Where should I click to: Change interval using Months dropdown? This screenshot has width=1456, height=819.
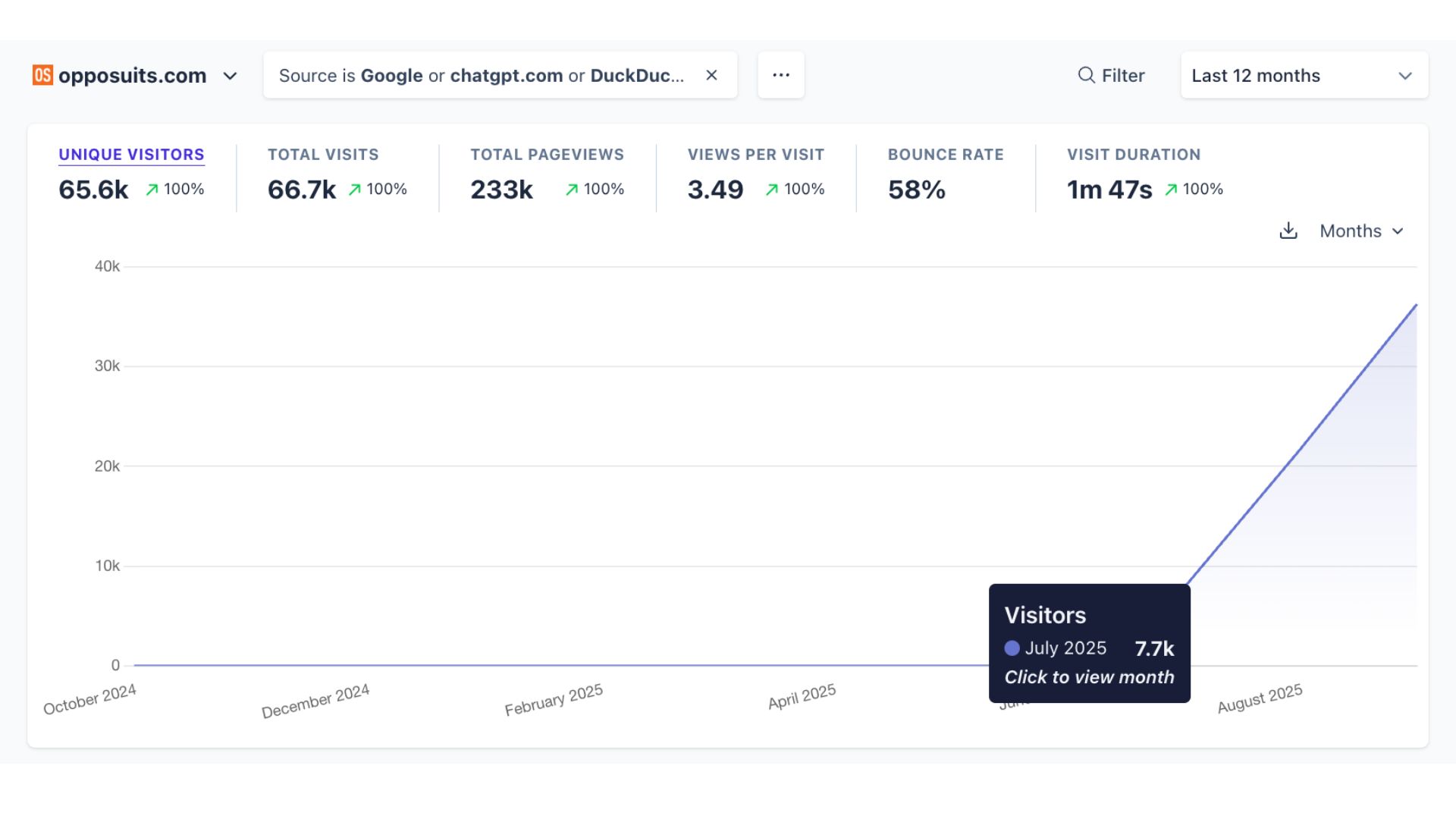[1361, 231]
